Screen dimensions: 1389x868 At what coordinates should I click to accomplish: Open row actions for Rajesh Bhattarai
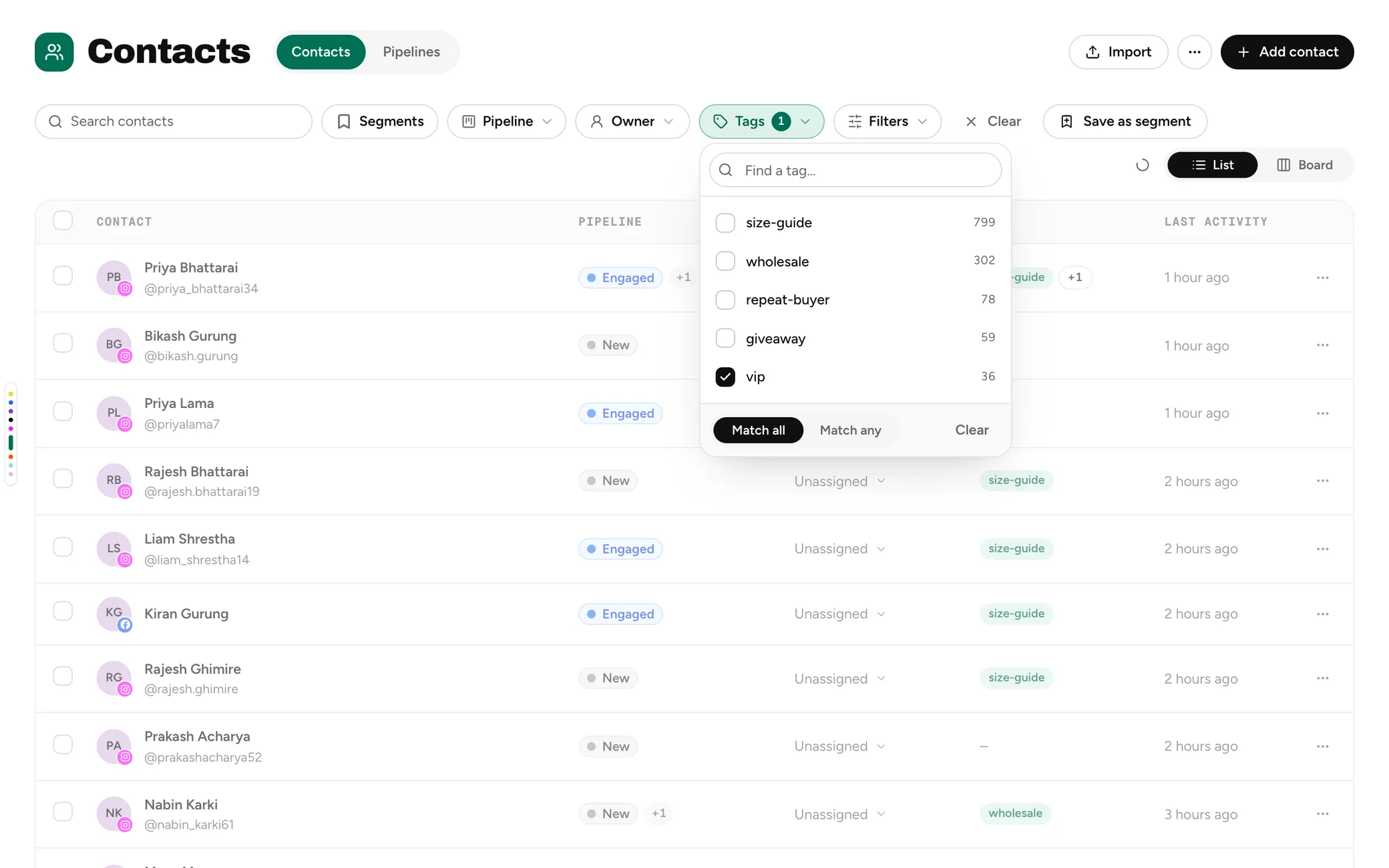pyautogui.click(x=1322, y=481)
